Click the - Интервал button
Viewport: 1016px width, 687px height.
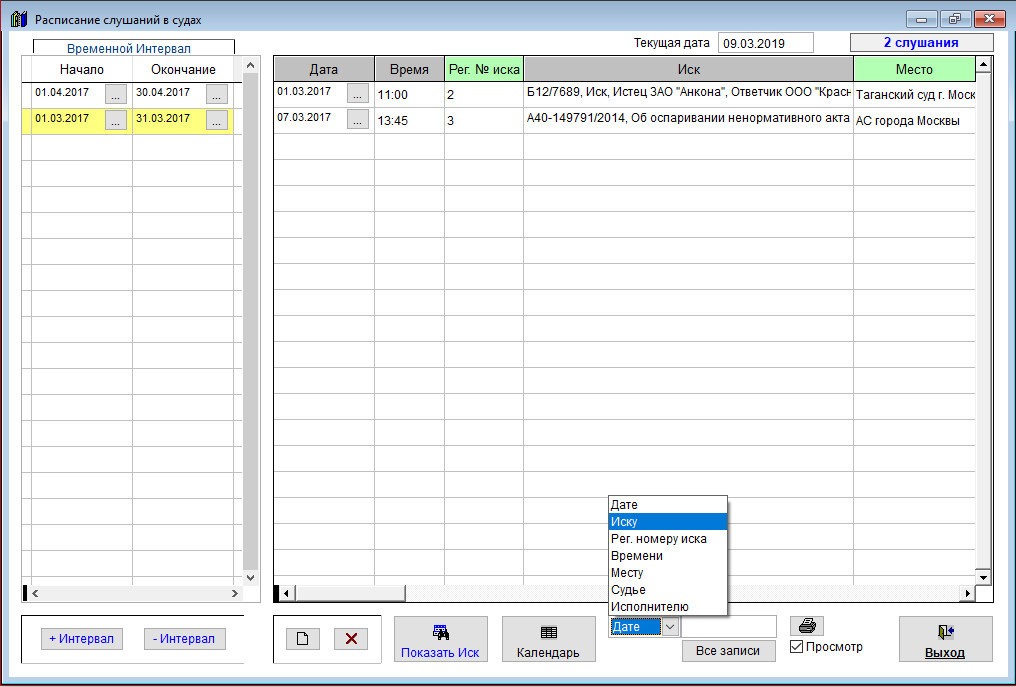point(184,639)
